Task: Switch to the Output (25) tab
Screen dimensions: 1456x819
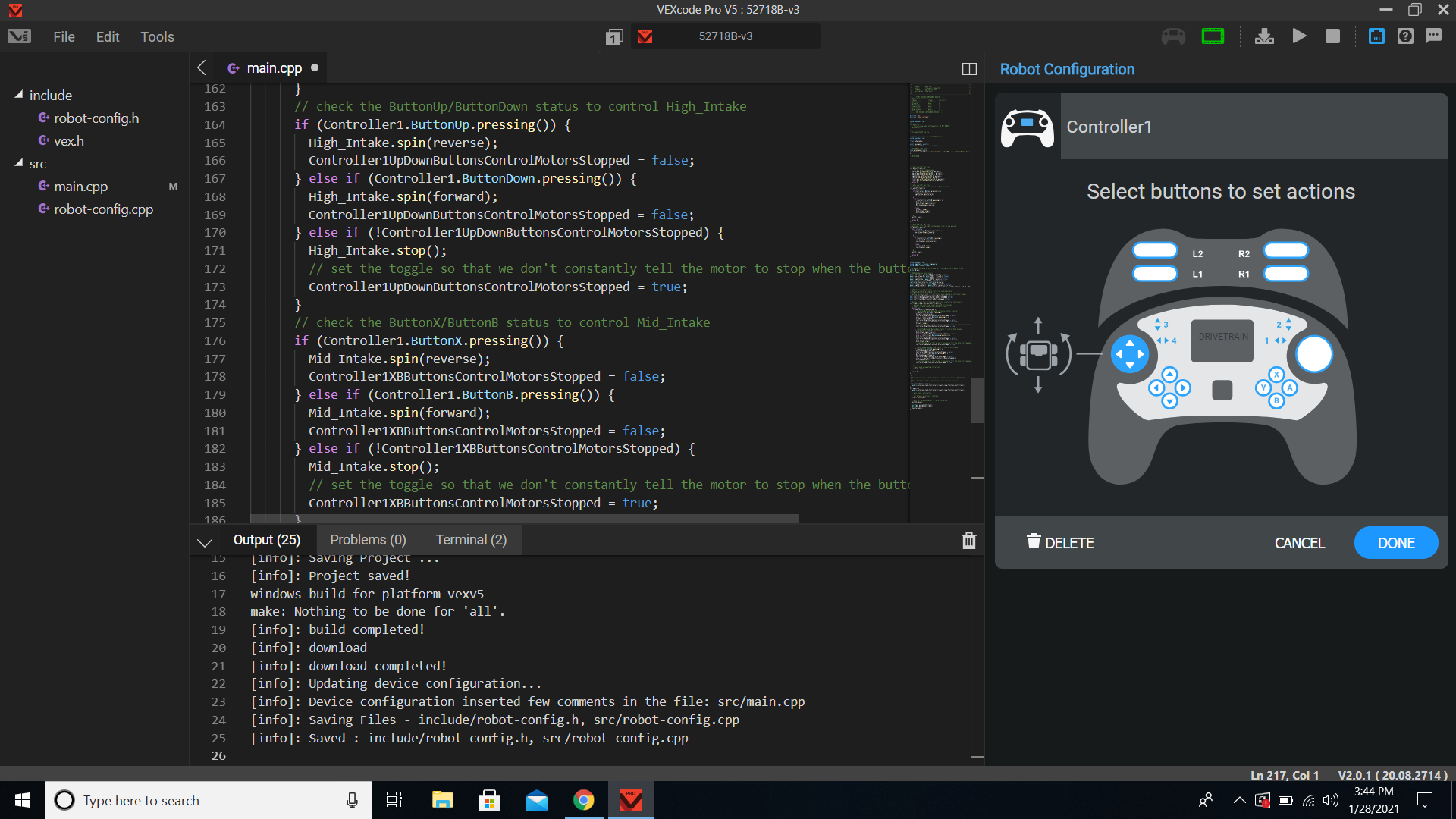Action: (267, 540)
